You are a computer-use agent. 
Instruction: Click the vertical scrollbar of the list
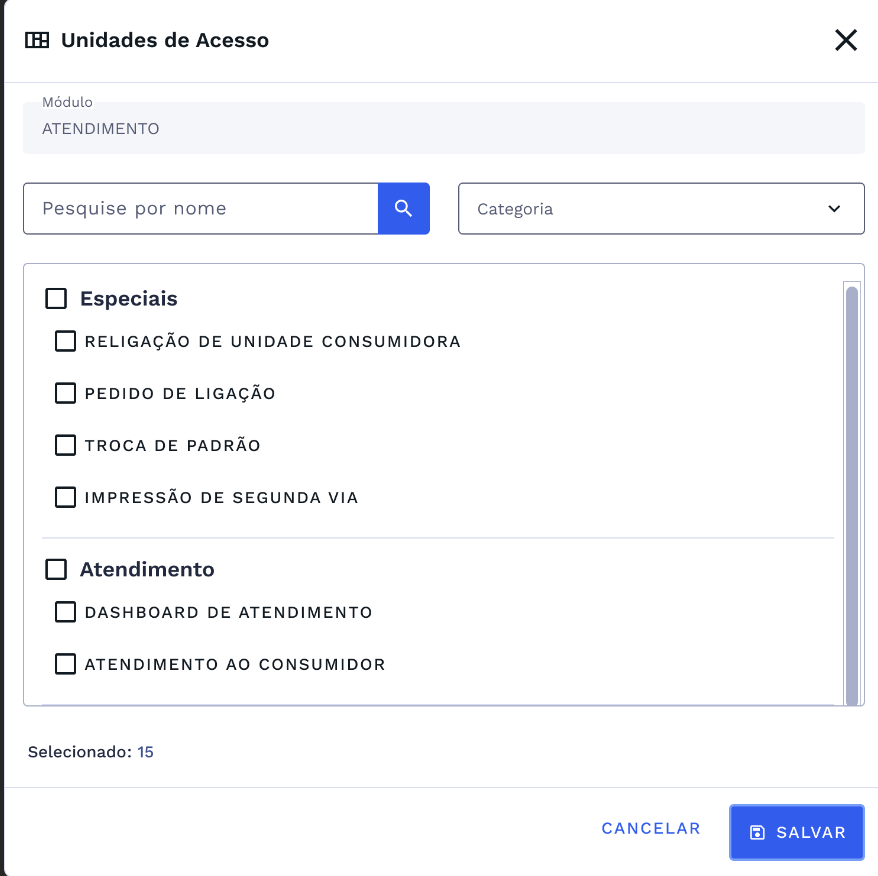point(851,400)
